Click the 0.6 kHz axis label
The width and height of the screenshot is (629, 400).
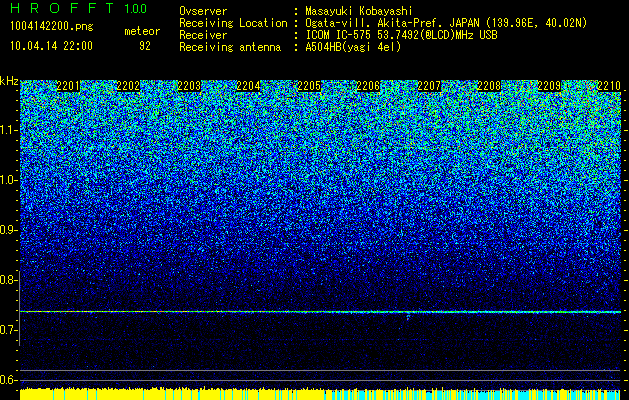point(8,380)
